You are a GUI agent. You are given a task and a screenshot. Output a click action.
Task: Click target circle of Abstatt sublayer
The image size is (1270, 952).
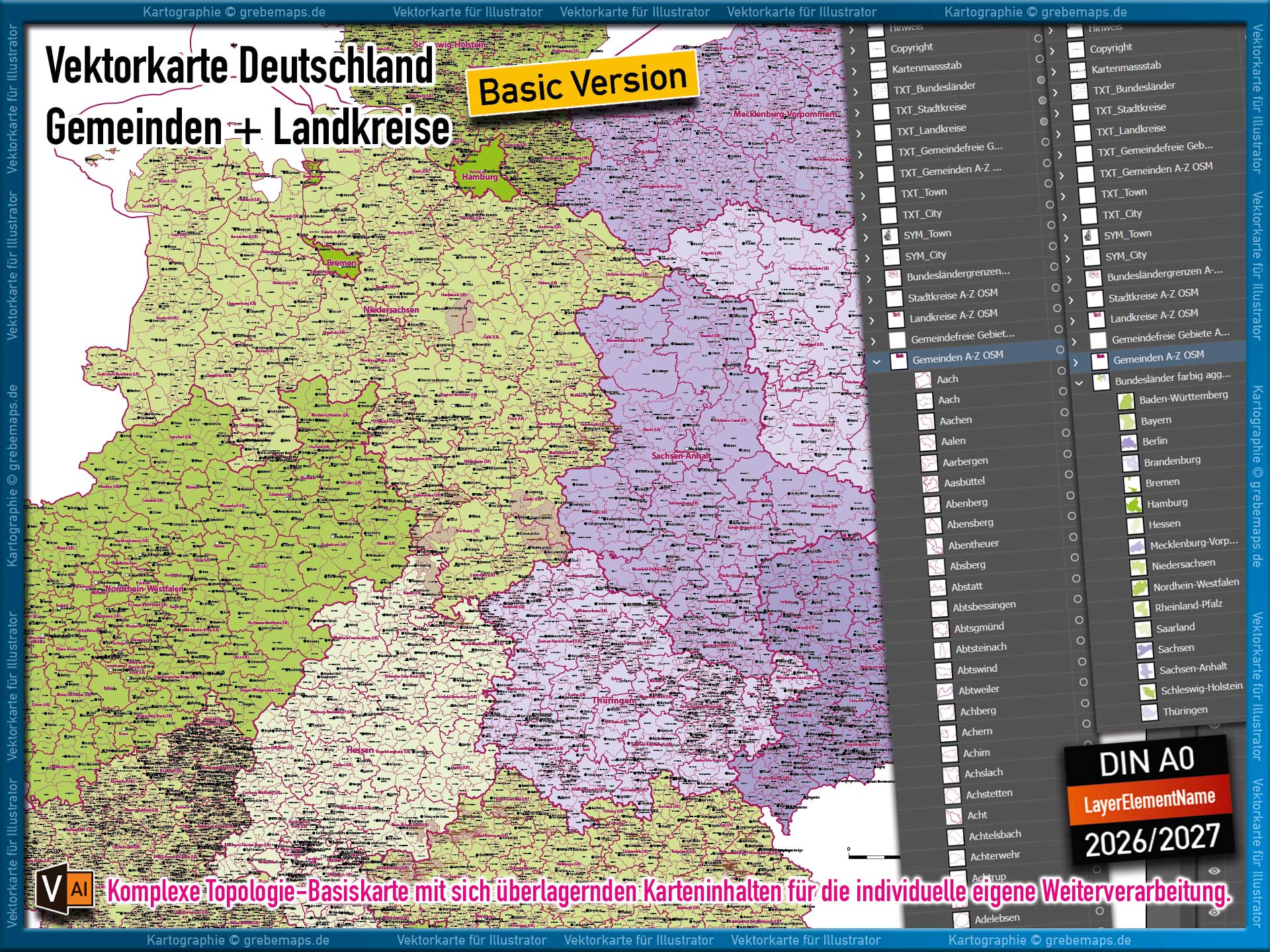point(1076,578)
